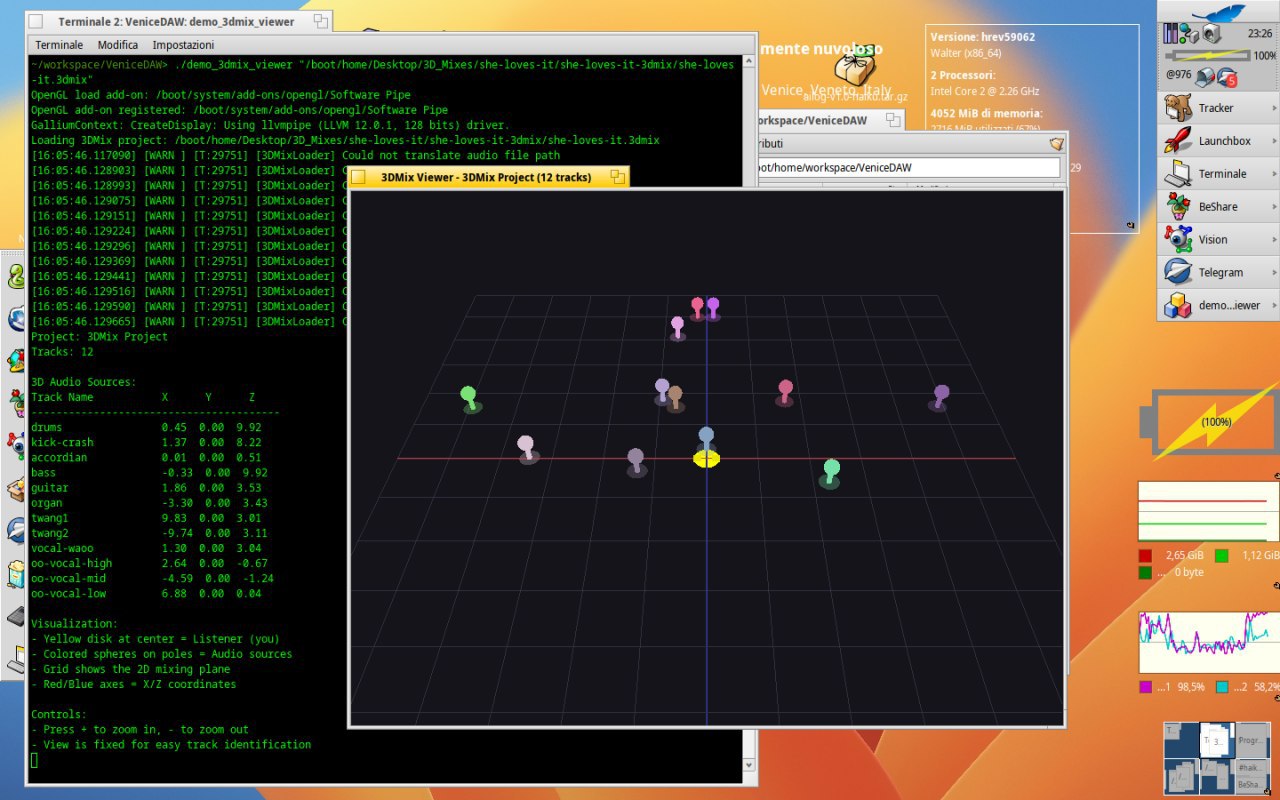
Task: Toggle the red memory legend square
Action: pos(1145,556)
